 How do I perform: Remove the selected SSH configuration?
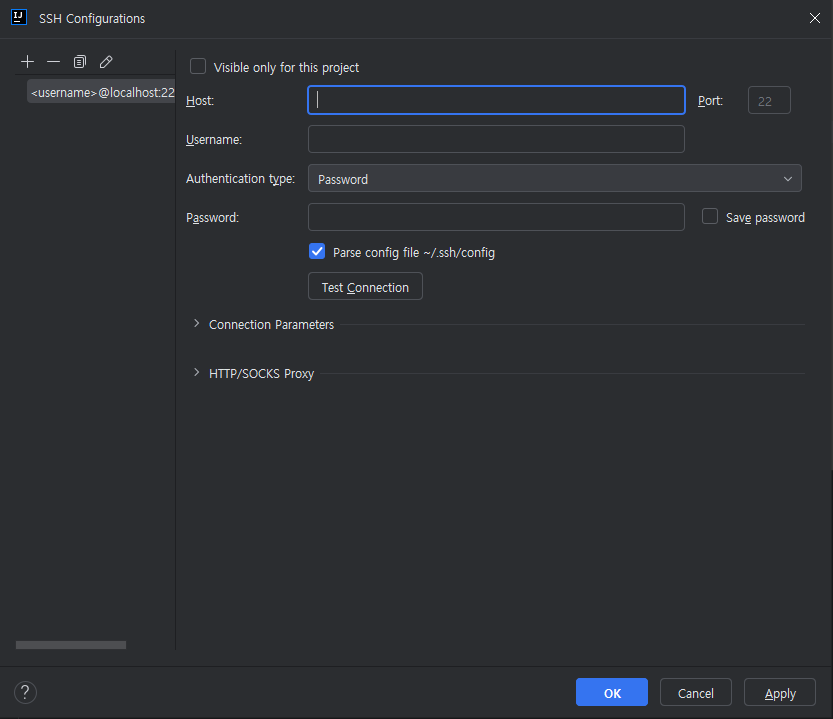tap(53, 62)
